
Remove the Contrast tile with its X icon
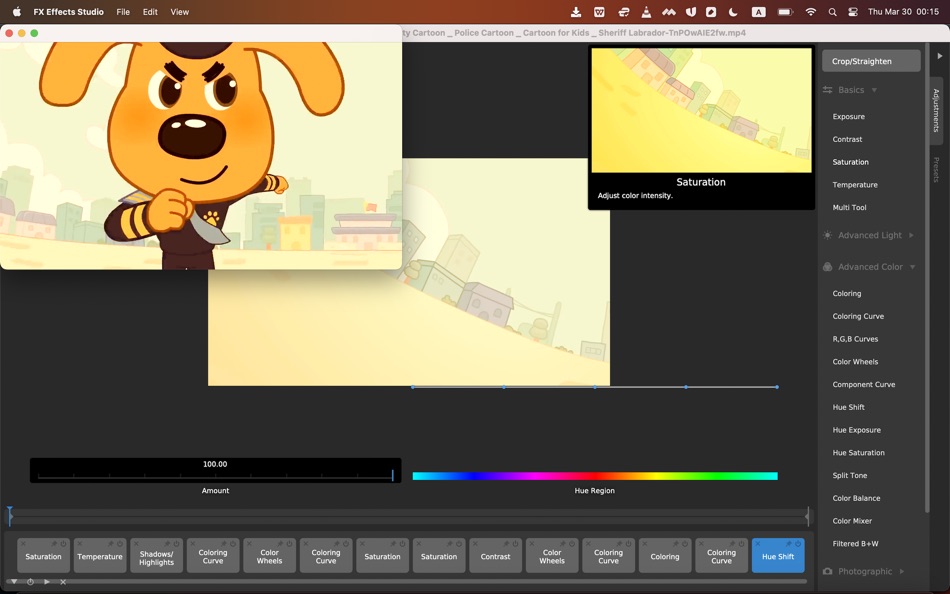475,544
